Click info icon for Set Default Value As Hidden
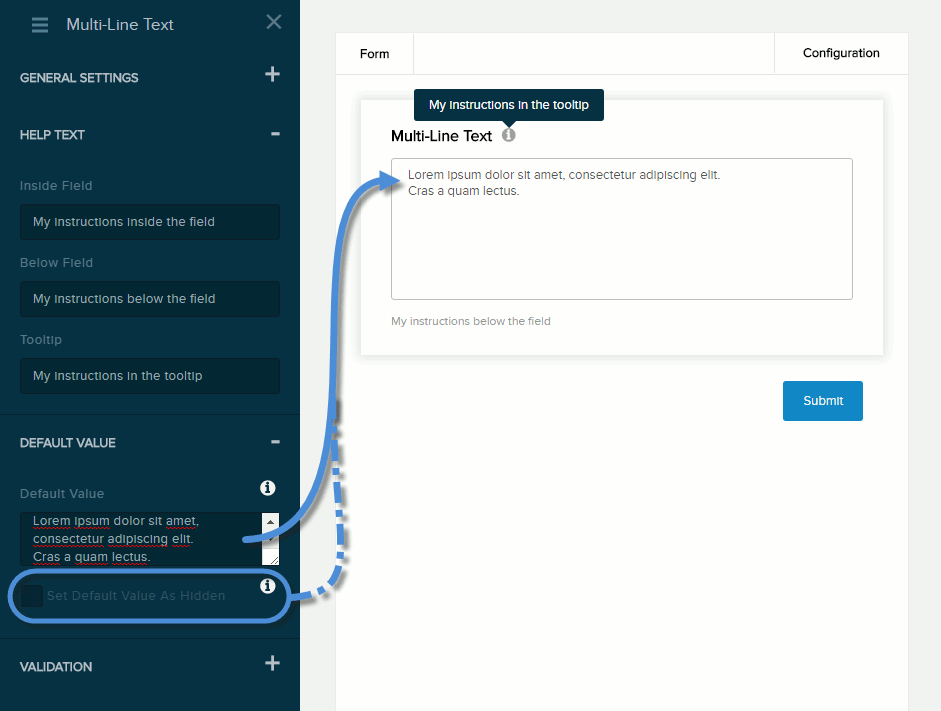This screenshot has width=941, height=711. coord(267,586)
